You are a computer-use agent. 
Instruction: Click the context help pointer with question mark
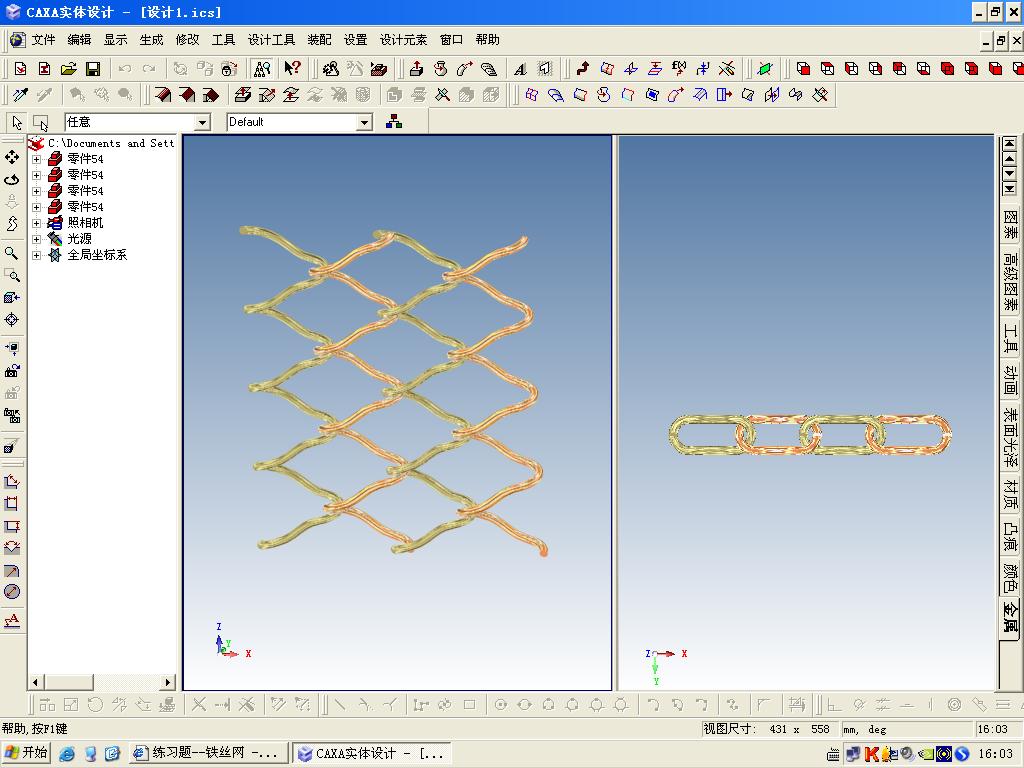pos(292,68)
